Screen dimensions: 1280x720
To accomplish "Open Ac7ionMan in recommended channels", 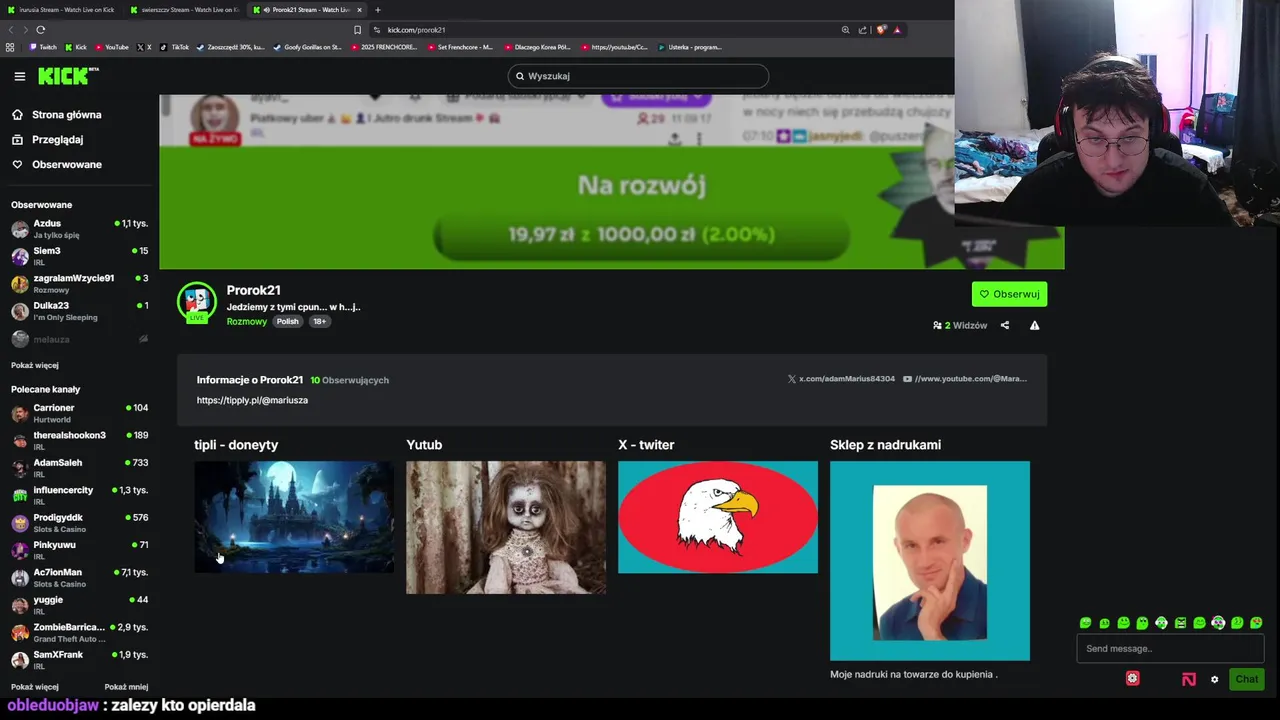I will click(x=79, y=578).
